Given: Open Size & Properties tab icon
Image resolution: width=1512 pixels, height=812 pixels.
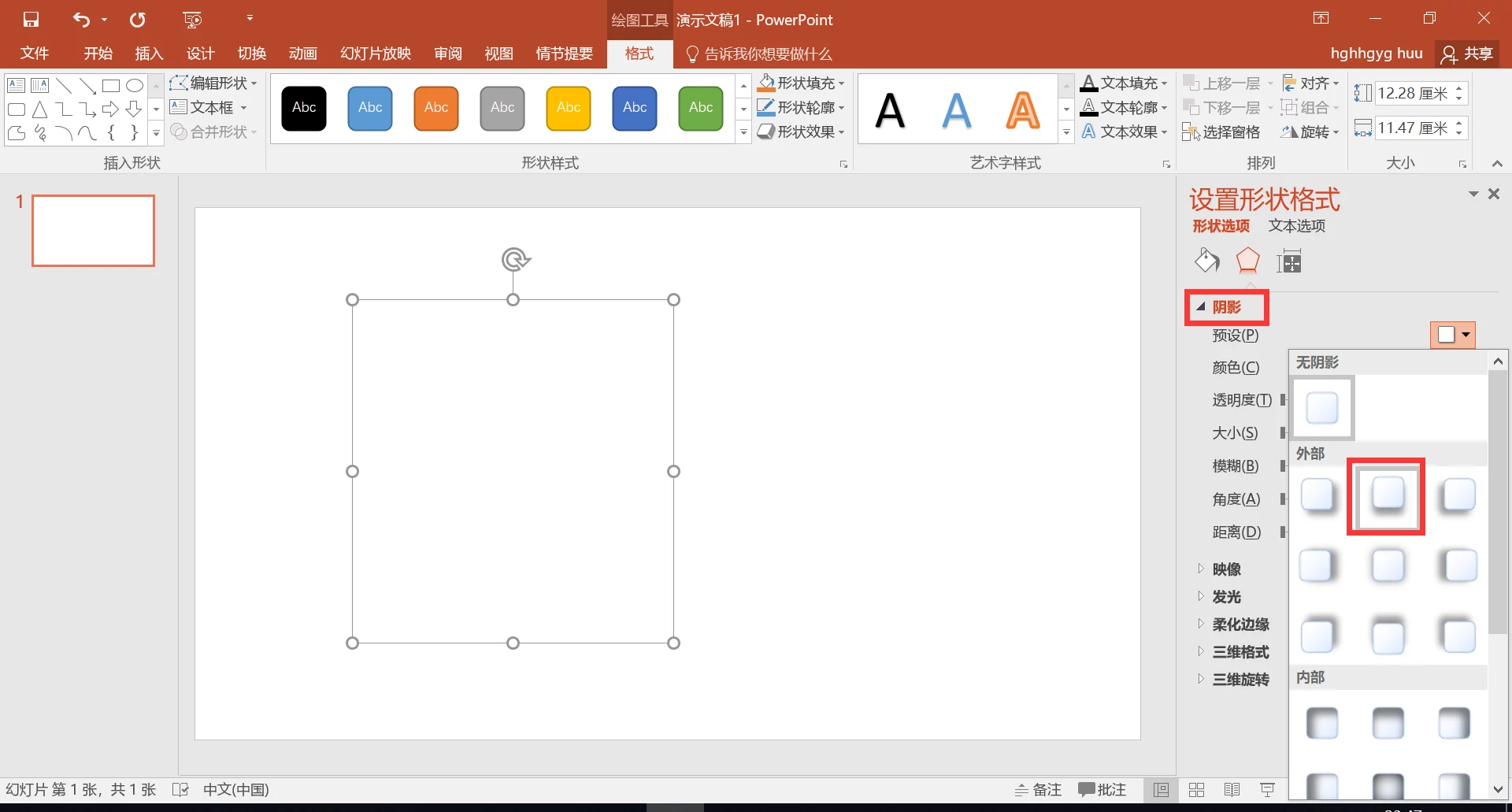Looking at the screenshot, I should 1289,261.
